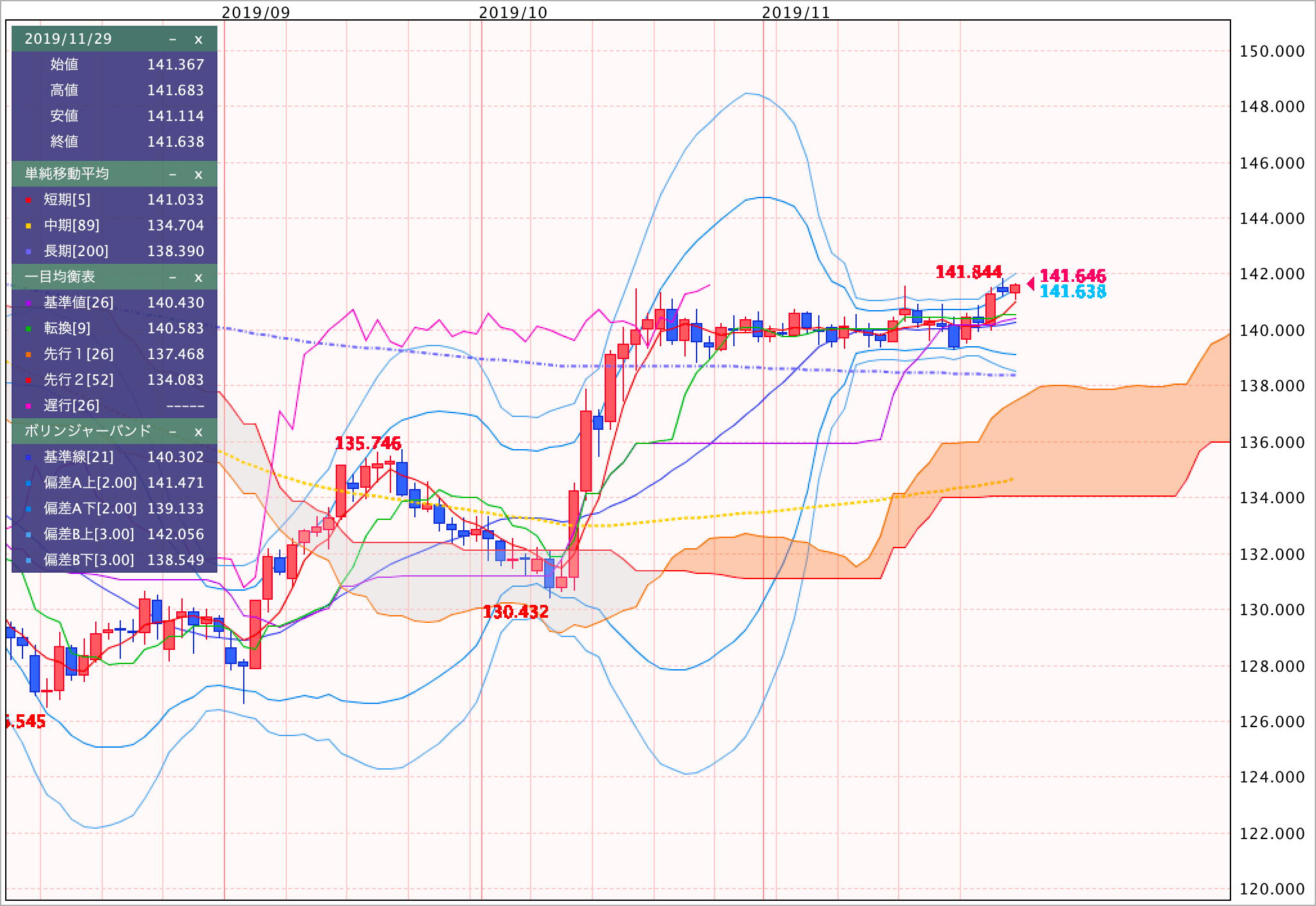
Task: Click the 144.000 price axis label
Action: tap(1272, 219)
